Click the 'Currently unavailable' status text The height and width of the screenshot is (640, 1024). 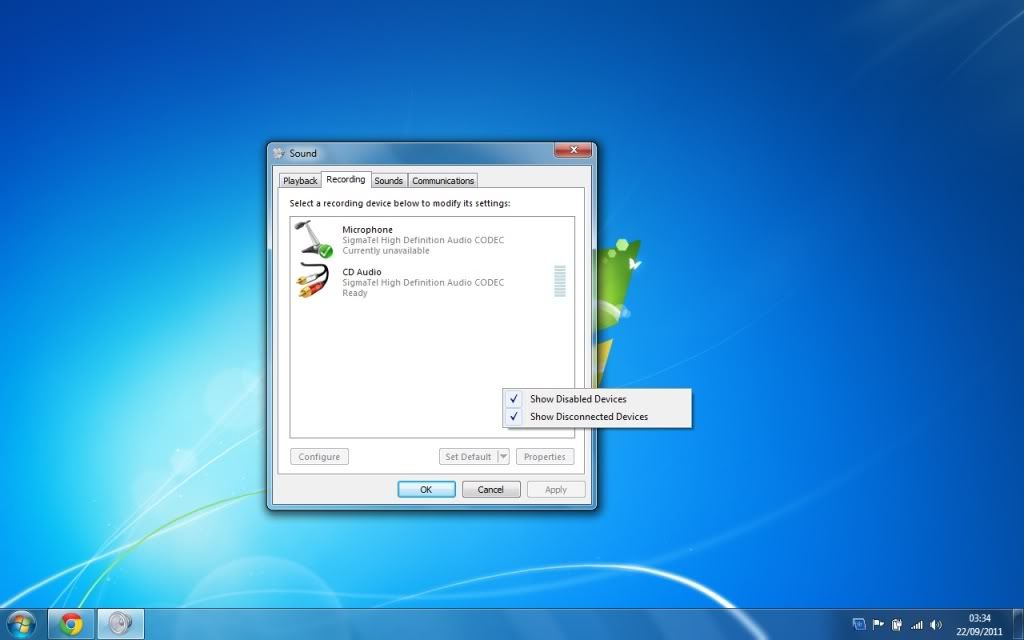386,251
